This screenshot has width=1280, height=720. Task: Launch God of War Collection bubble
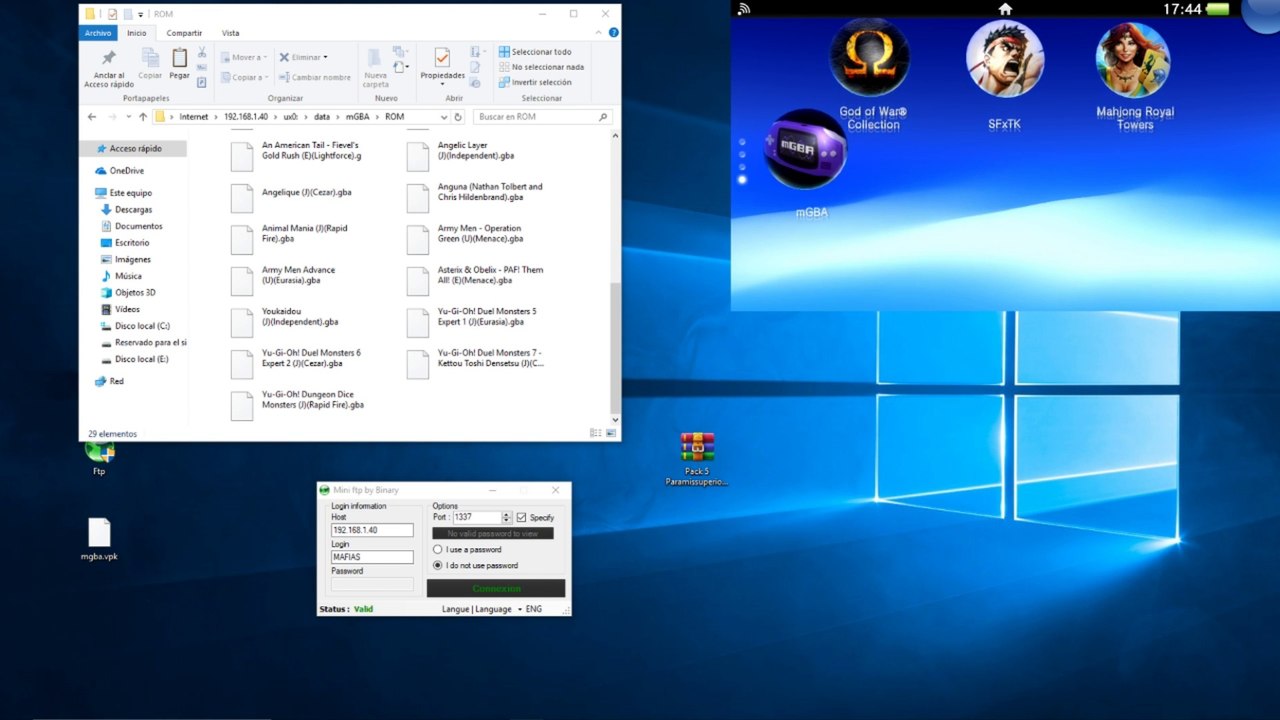pos(870,58)
